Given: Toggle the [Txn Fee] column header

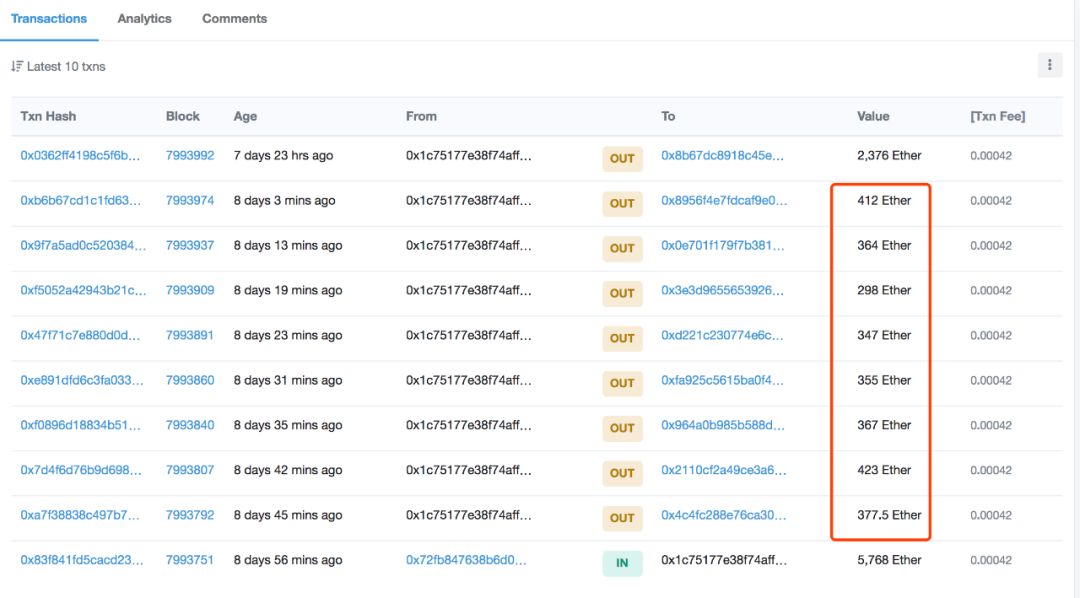Looking at the screenshot, I should coord(997,116).
